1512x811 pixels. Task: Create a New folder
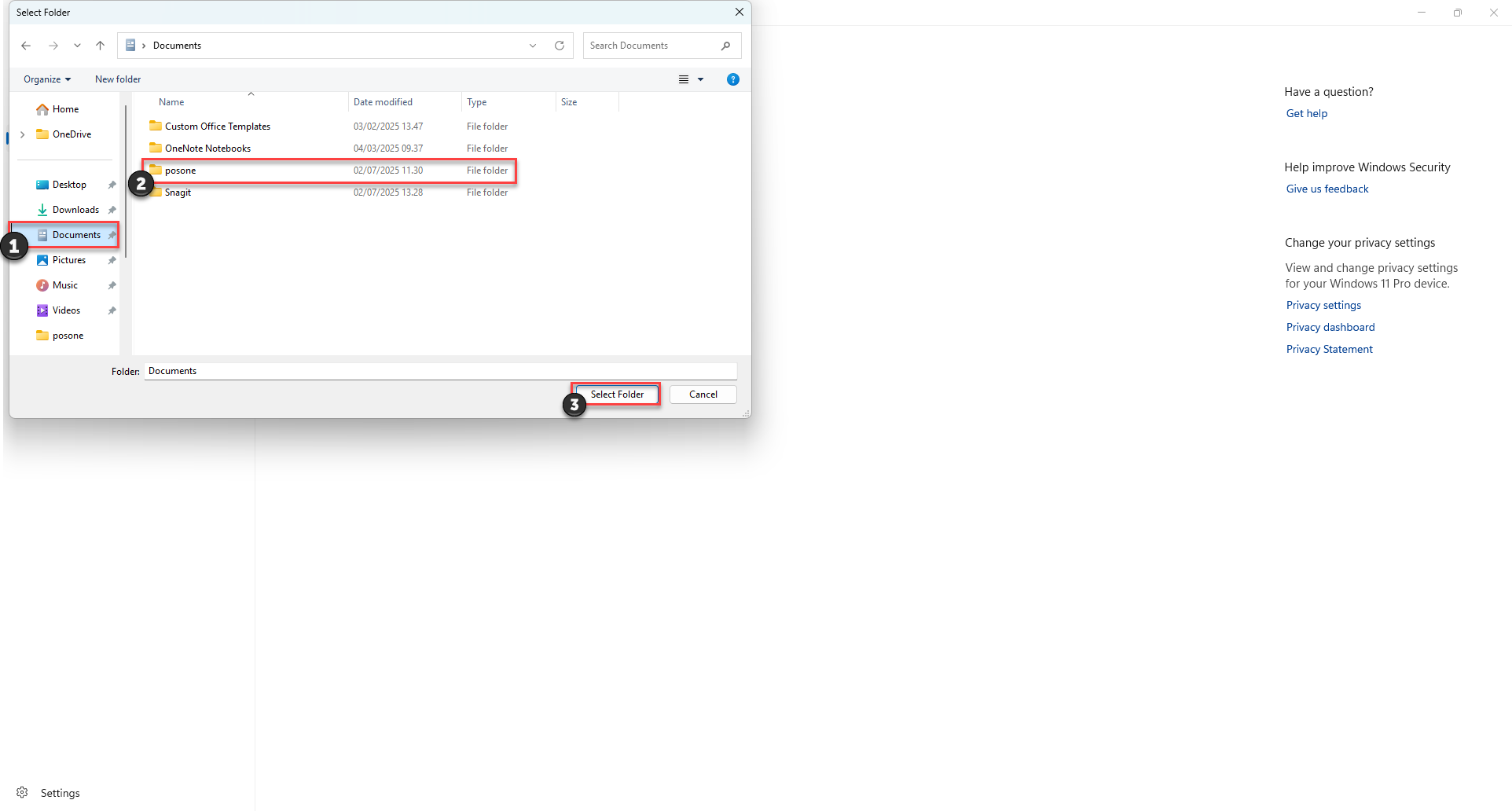118,79
